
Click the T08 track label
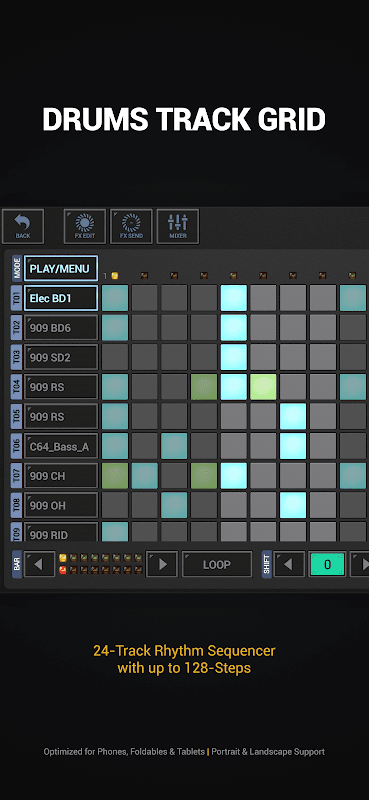tap(16, 505)
